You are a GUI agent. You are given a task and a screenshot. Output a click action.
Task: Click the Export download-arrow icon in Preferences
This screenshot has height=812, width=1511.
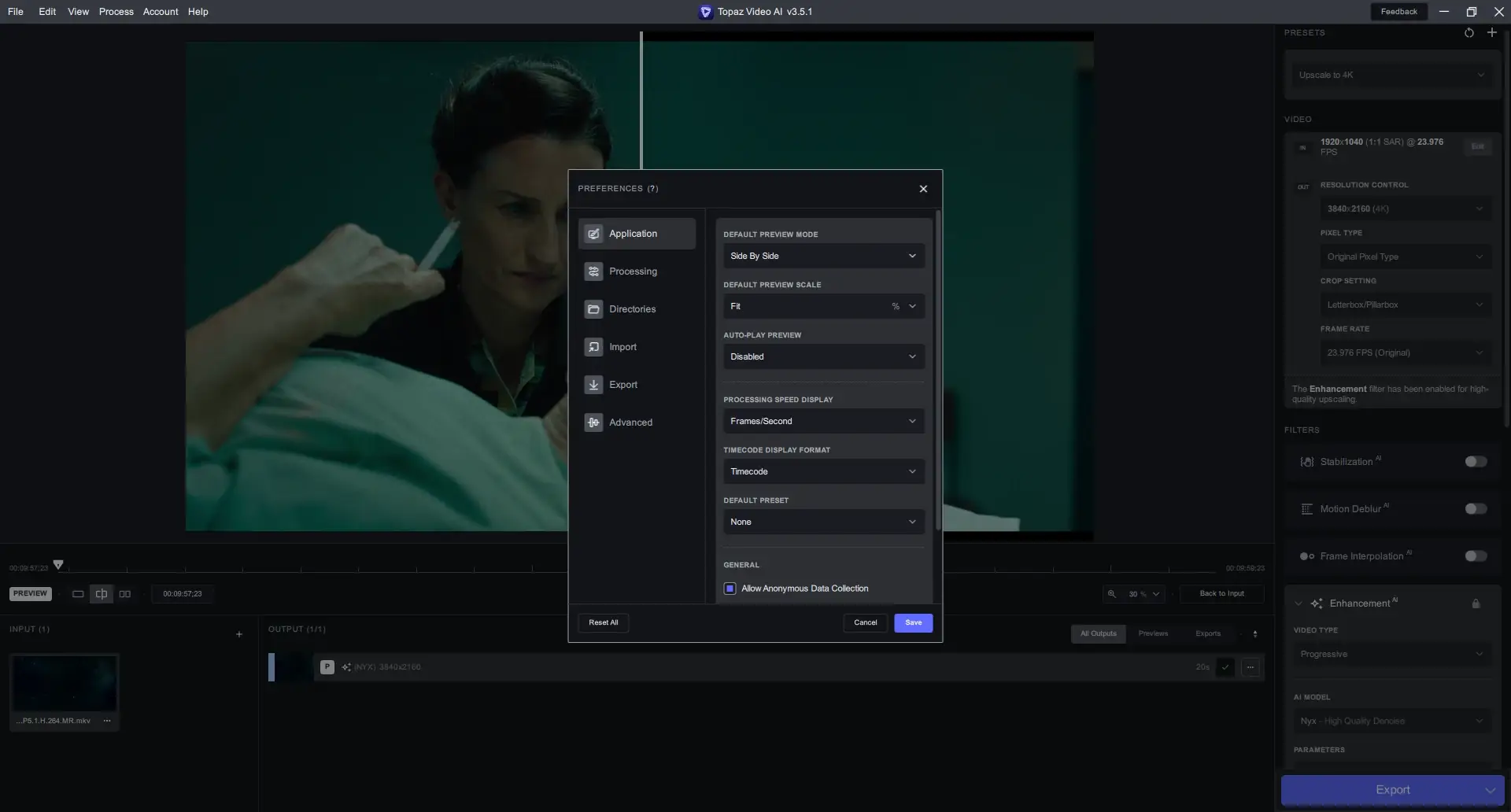[x=593, y=385]
